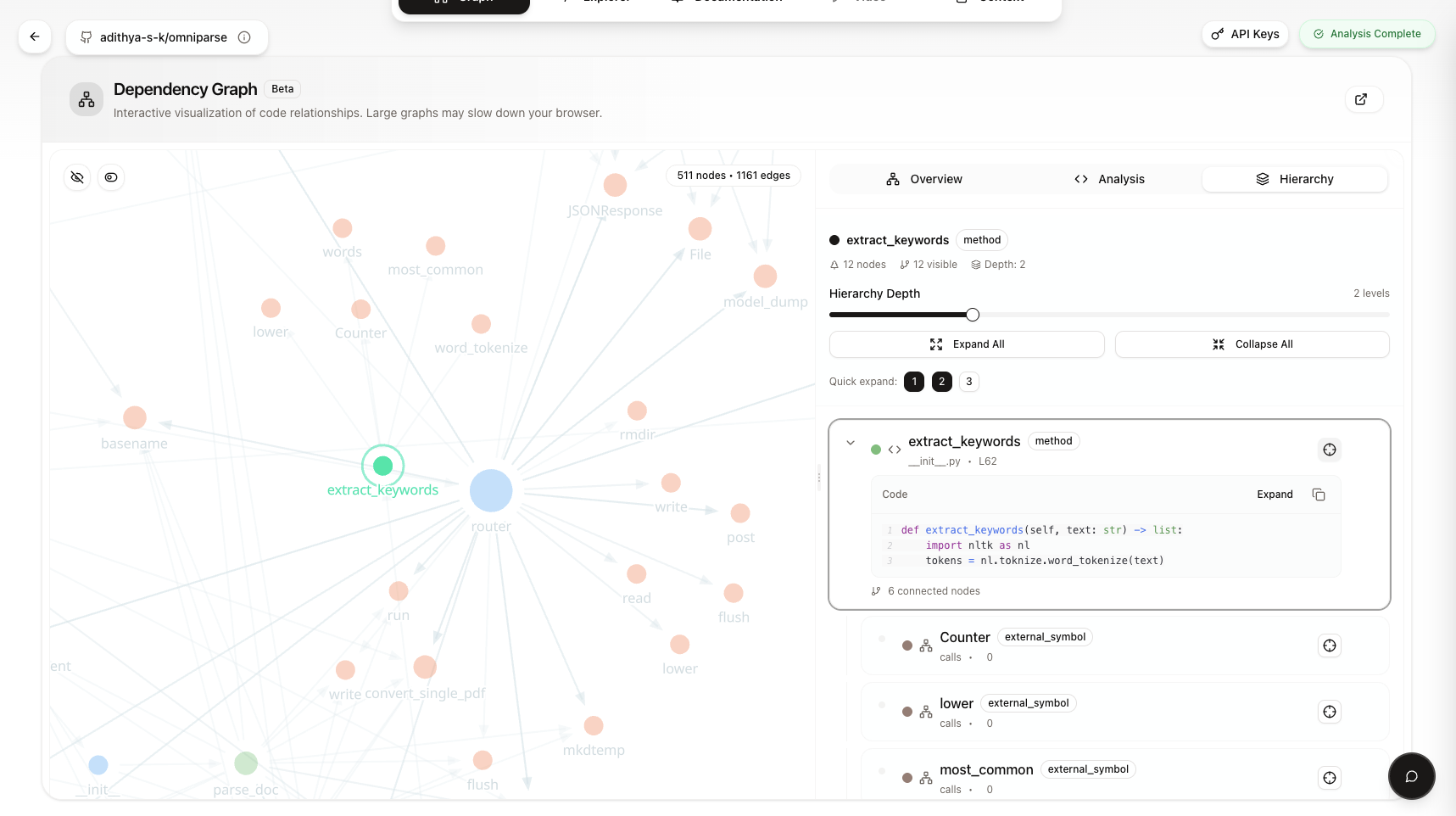Select the extract_keywords graph node
This screenshot has width=1456, height=816.
point(382,466)
